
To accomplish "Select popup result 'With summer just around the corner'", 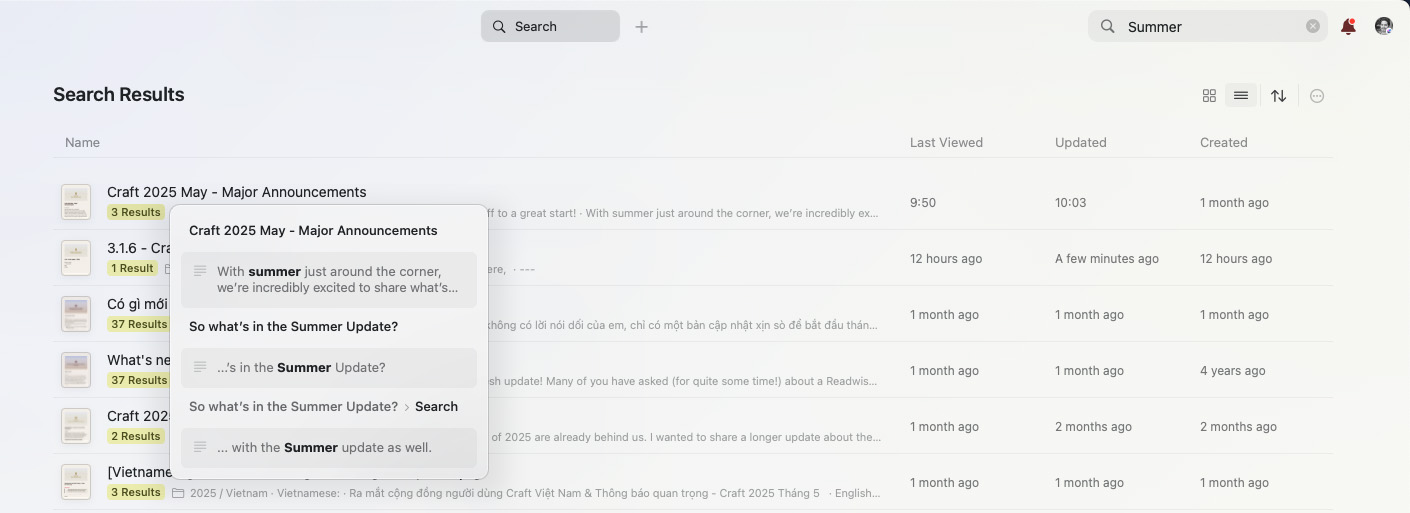I will tap(329, 279).
